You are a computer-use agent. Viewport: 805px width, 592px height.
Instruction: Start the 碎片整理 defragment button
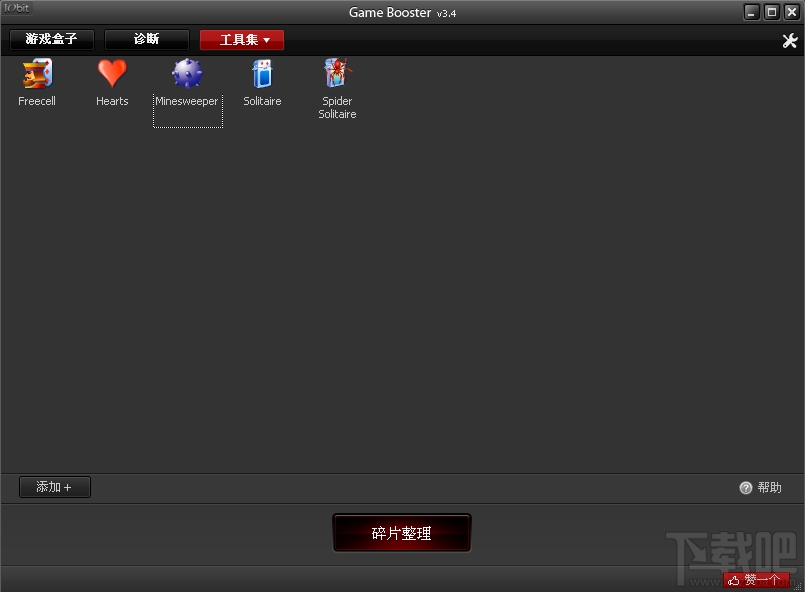(401, 533)
